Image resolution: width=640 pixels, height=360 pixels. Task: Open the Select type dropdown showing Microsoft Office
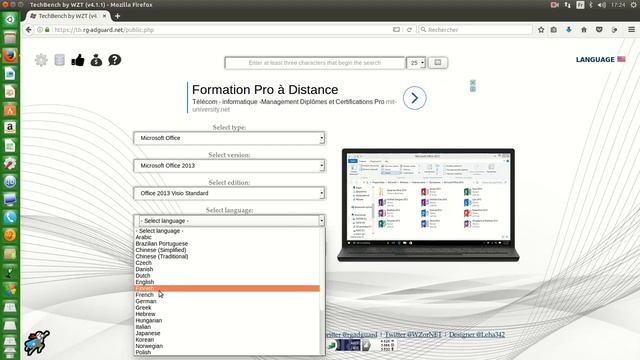pos(229,138)
